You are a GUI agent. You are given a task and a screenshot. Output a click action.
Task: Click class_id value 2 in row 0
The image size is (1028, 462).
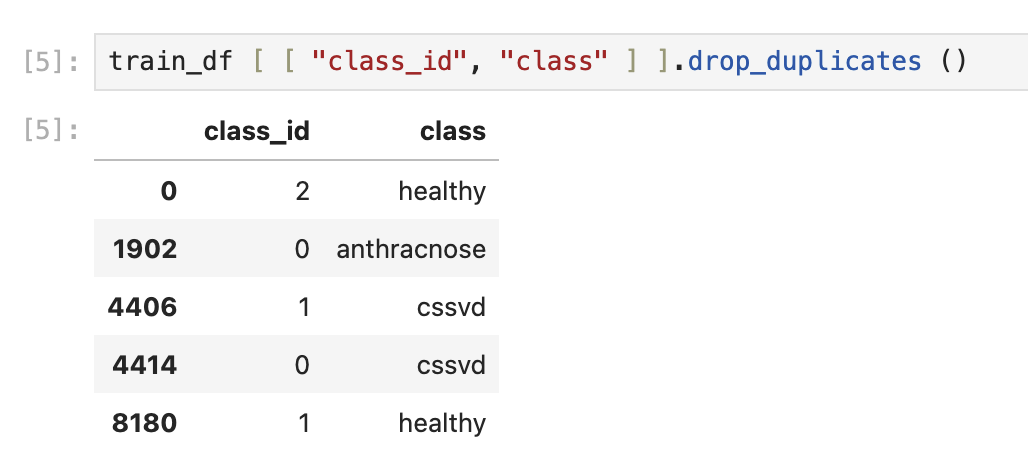(302, 190)
